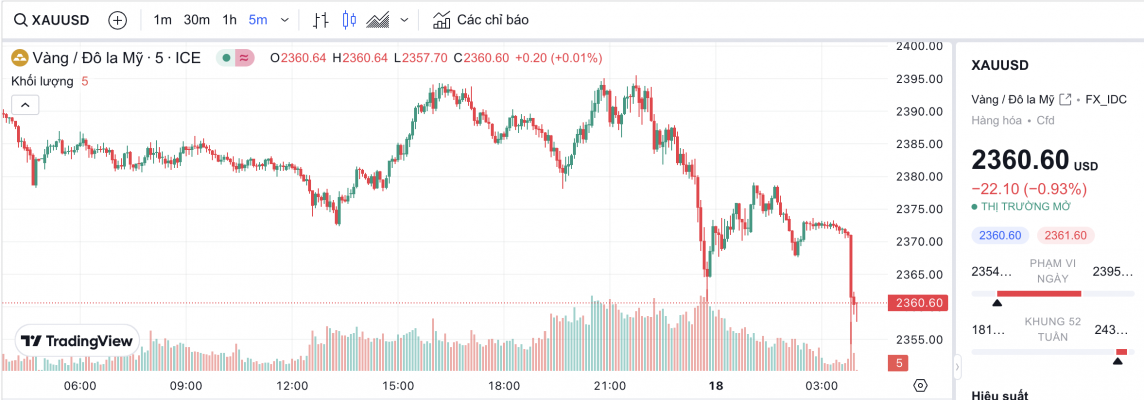Image resolution: width=1144 pixels, height=400 pixels.
Task: Collapse the legend with the up chevron
Action: 25,104
